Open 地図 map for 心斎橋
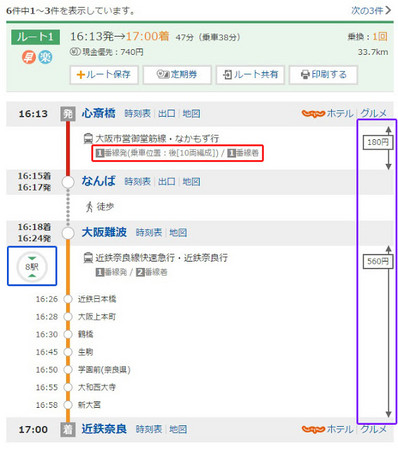The width and height of the screenshot is (398, 450). pos(191,114)
